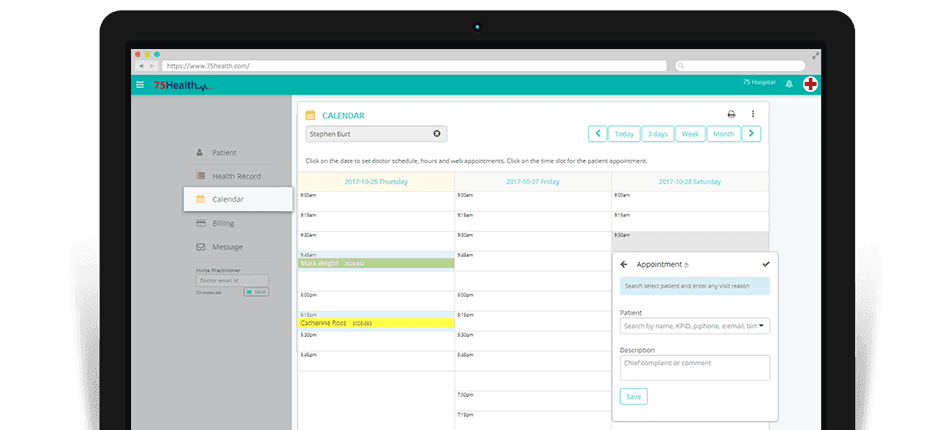The height and width of the screenshot is (430, 951).
Task: Select Friday 9:15am time slot
Action: tap(533, 221)
